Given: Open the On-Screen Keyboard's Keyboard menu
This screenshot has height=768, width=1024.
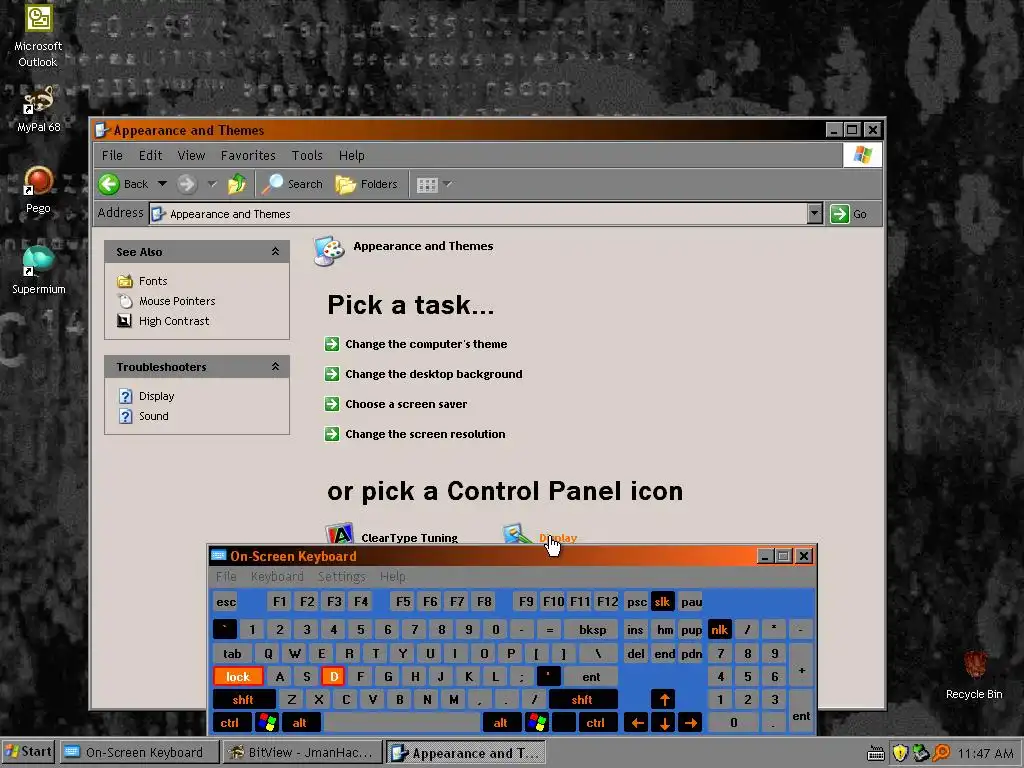Looking at the screenshot, I should point(277,577).
